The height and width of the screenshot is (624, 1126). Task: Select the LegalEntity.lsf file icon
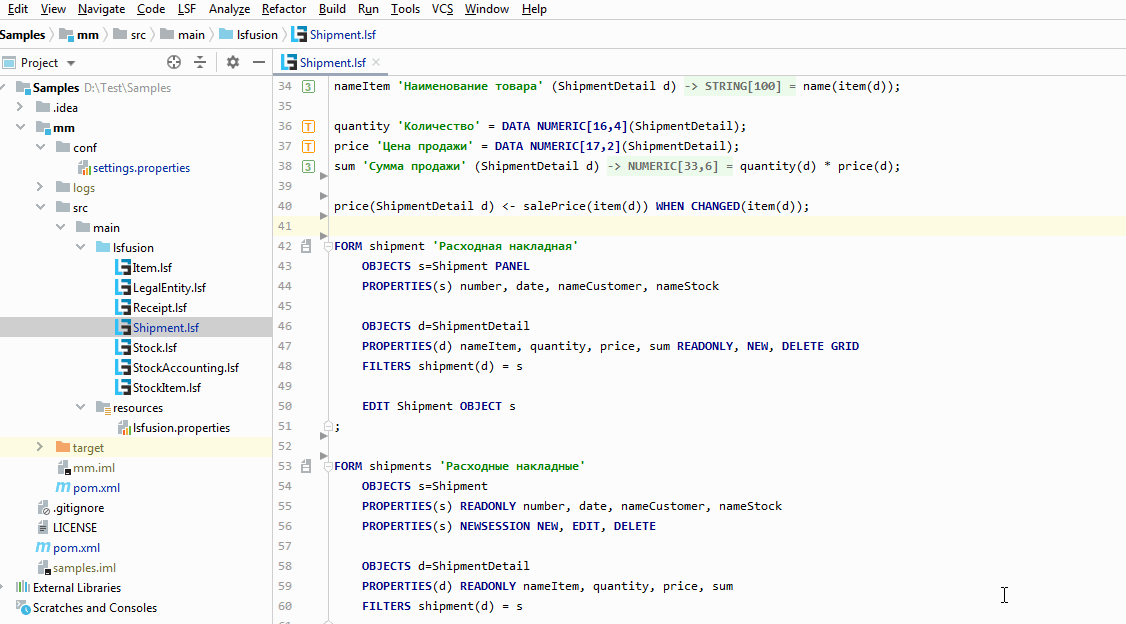point(123,287)
